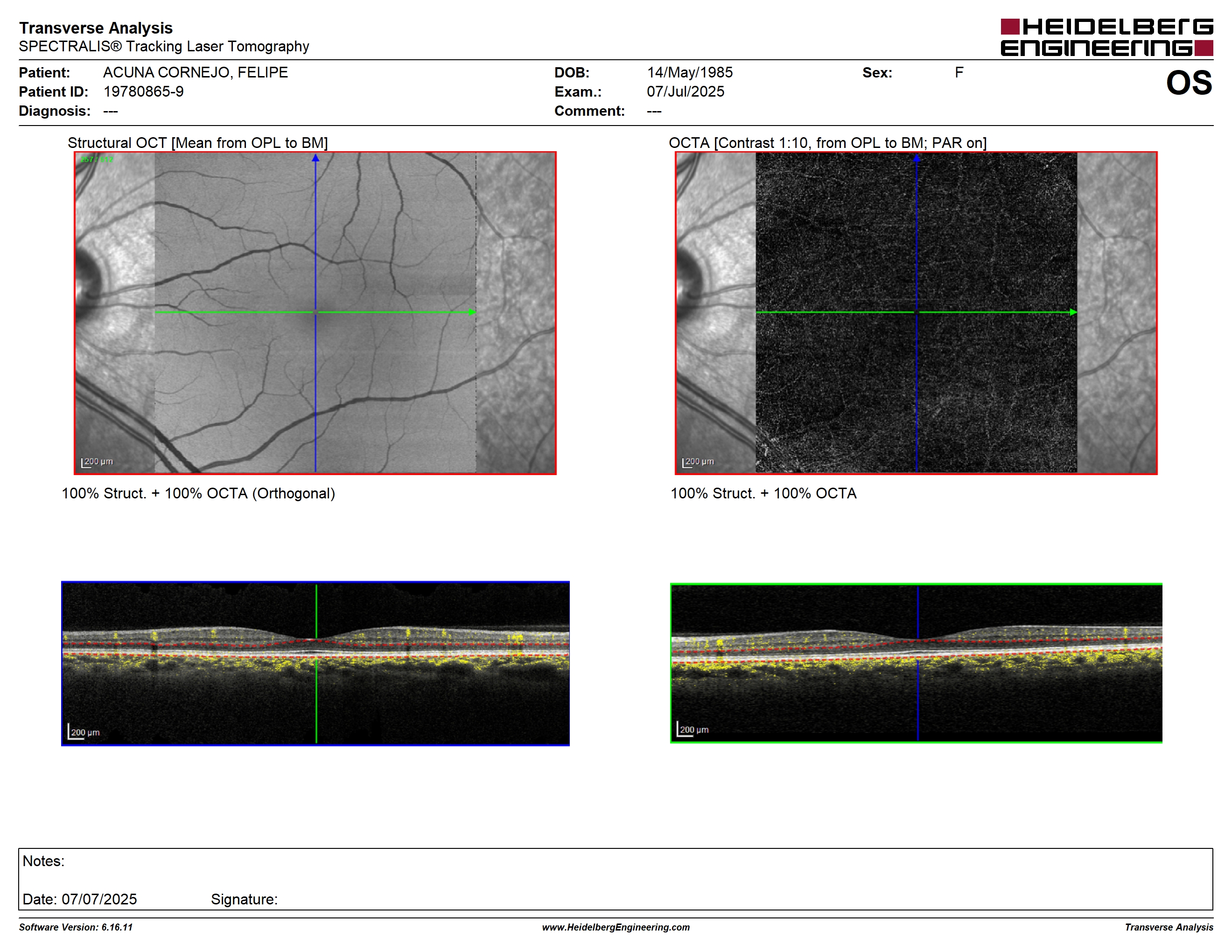Click the 'Diagnosis:' field label
The width and height of the screenshot is (1232, 952).
pos(55,111)
